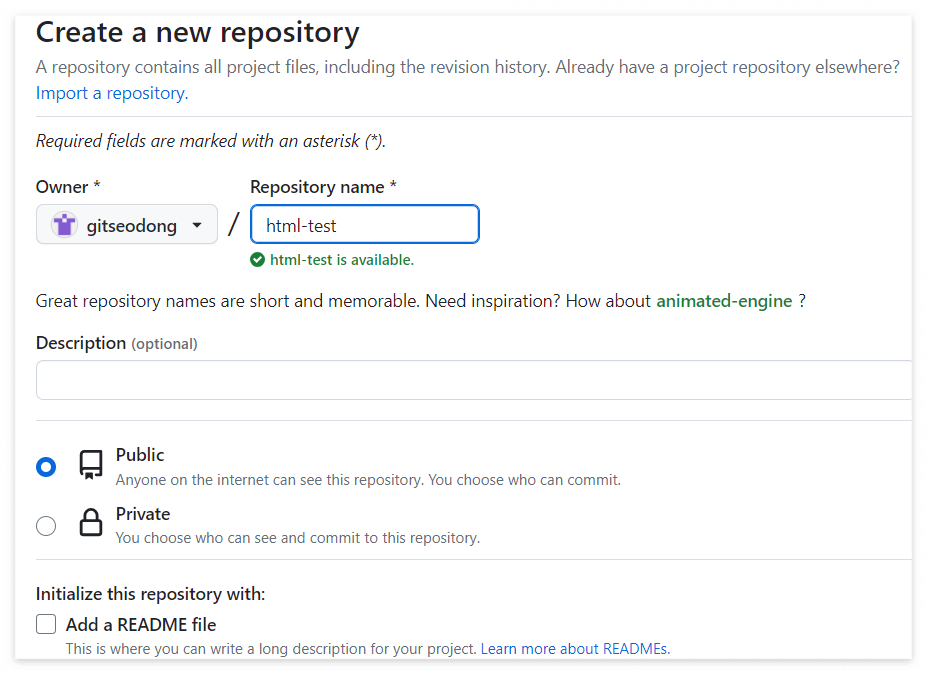Screen dimensions: 927x674
Task: Open "Learn more about READMEs"
Action: coord(575,648)
